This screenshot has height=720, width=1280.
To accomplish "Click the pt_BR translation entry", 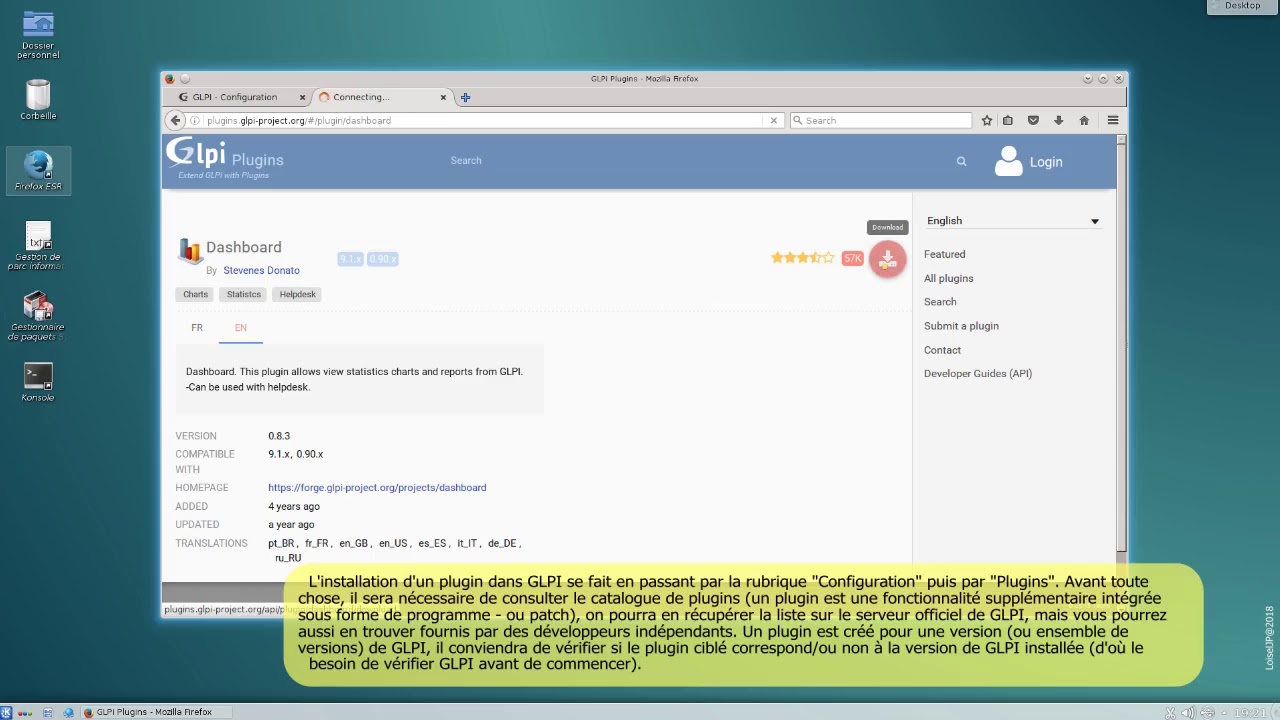I will tap(281, 544).
